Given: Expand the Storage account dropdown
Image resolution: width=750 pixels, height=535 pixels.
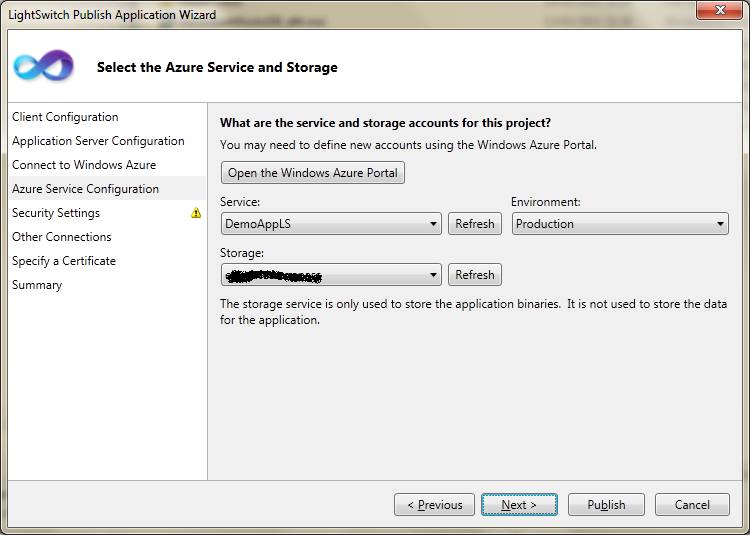Looking at the screenshot, I should coord(331,274).
